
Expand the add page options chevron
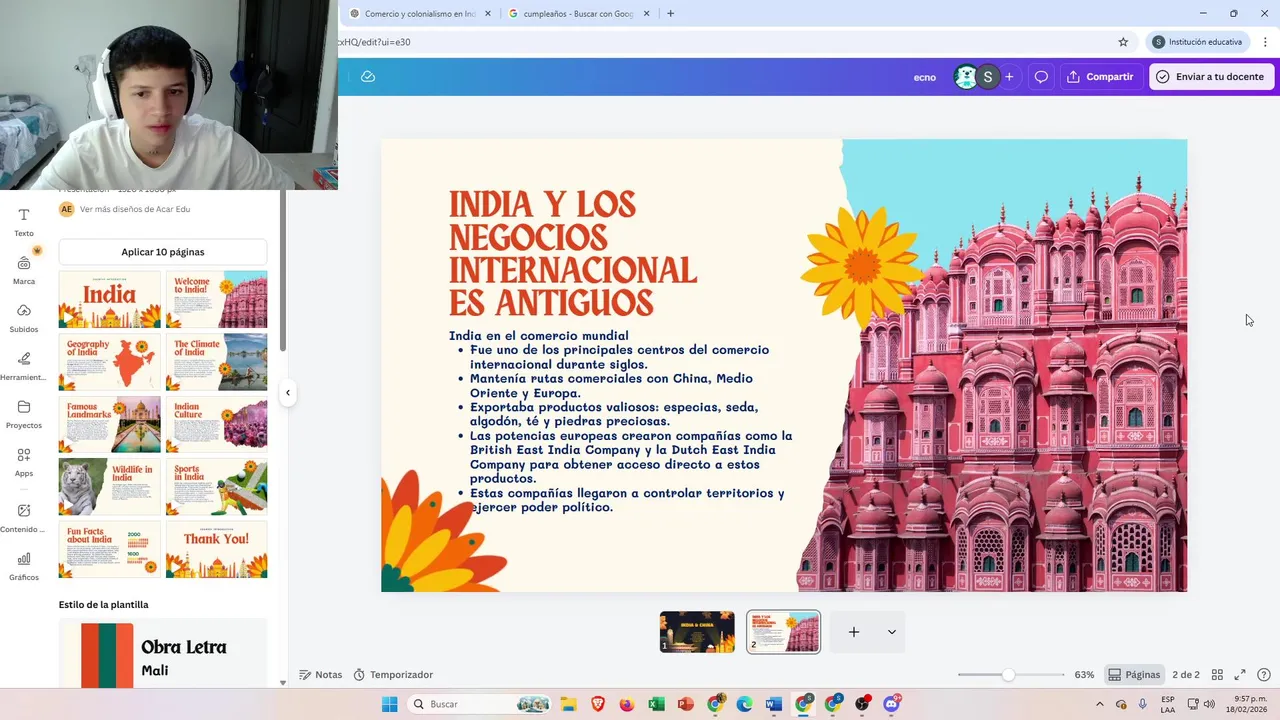click(x=891, y=632)
